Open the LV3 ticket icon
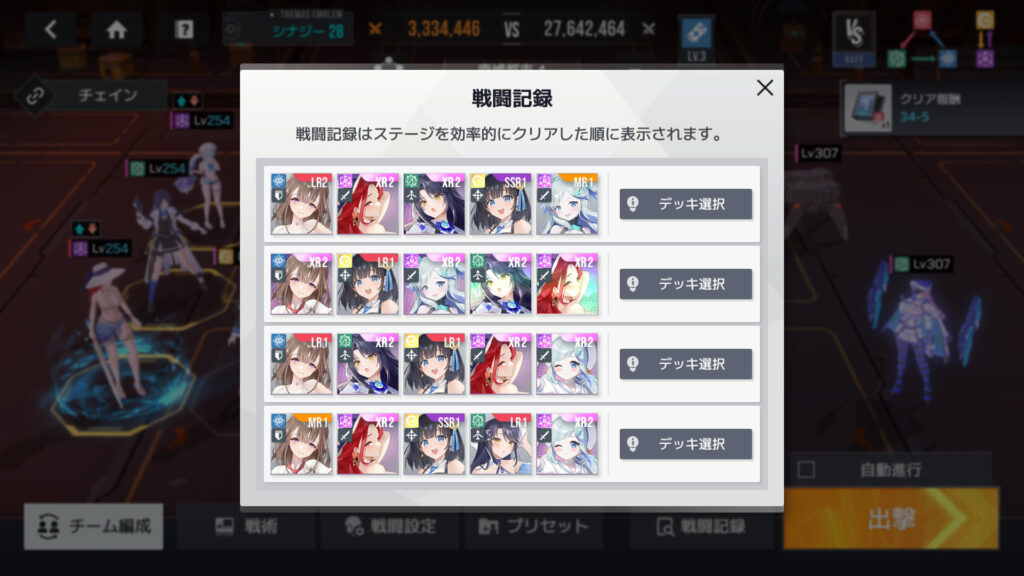 696,38
